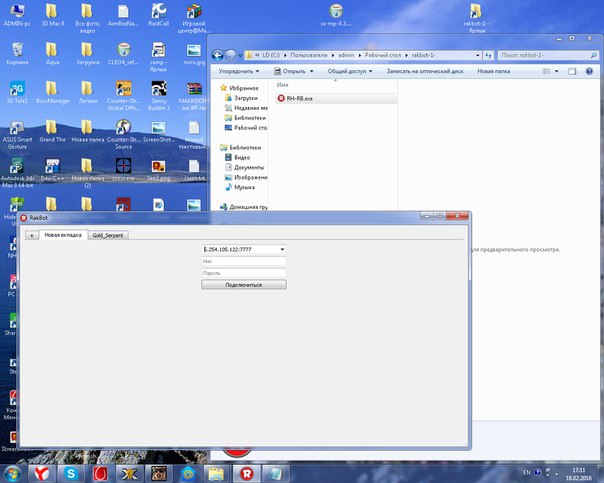Open Autodesk 3ds Max 9 shortcut

[x=17, y=173]
